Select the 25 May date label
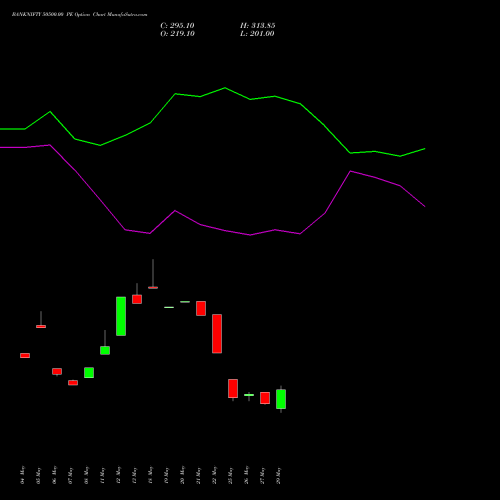 coord(230,475)
